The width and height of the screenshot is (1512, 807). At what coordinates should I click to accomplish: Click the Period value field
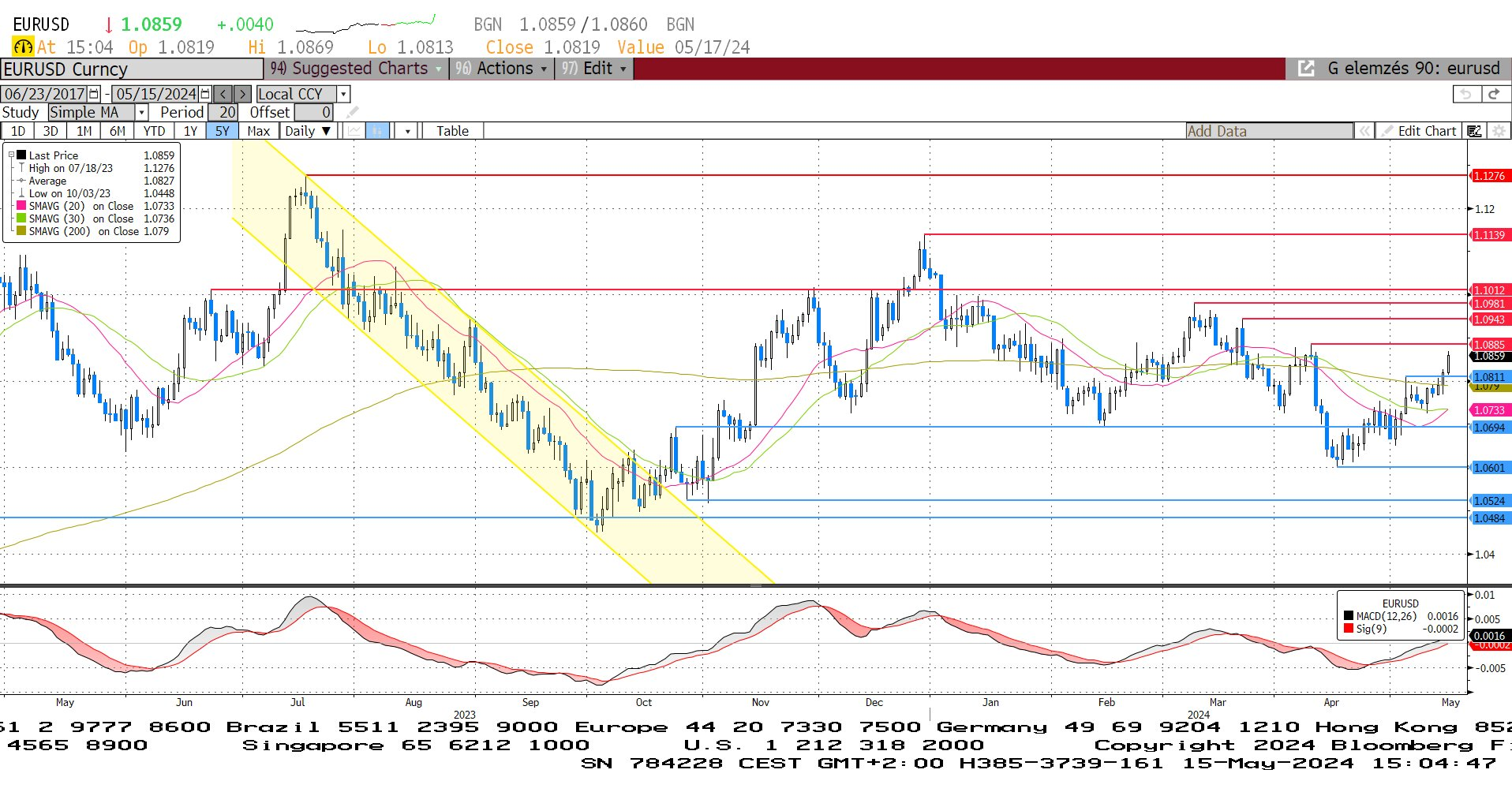tap(223, 112)
